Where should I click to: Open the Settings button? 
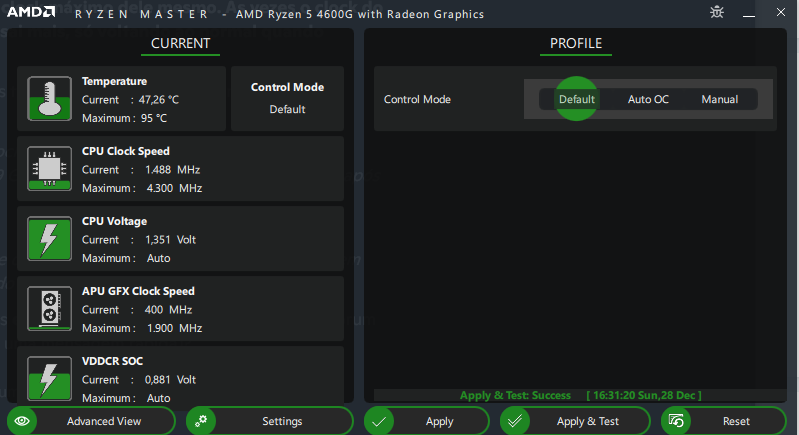coord(270,421)
